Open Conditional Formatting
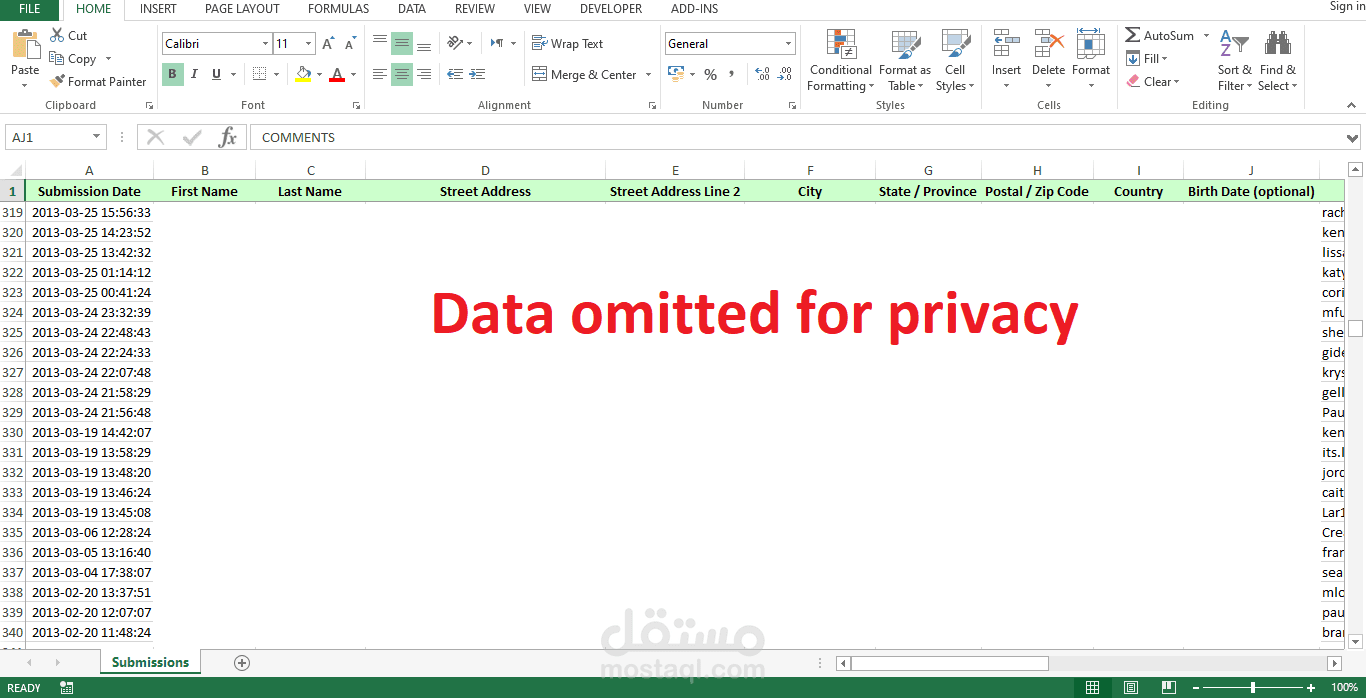This screenshot has width=1366, height=698. (840, 62)
